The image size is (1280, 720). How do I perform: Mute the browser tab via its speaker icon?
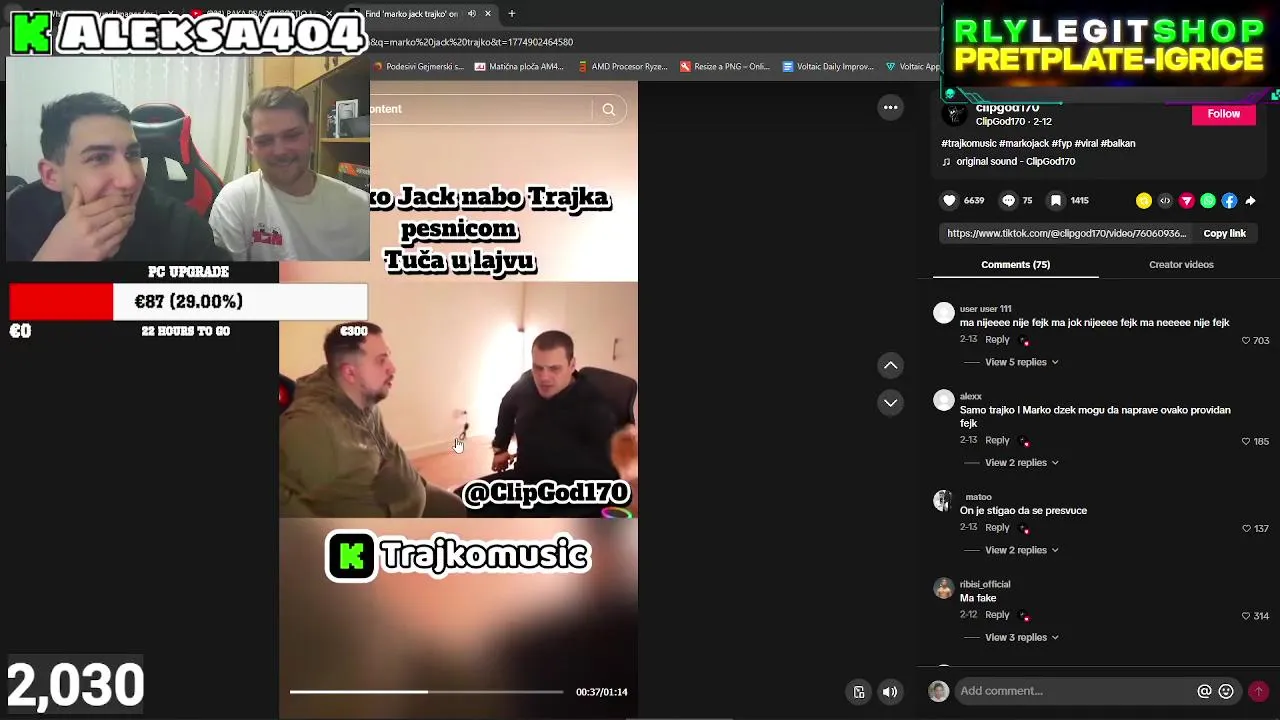tap(471, 14)
